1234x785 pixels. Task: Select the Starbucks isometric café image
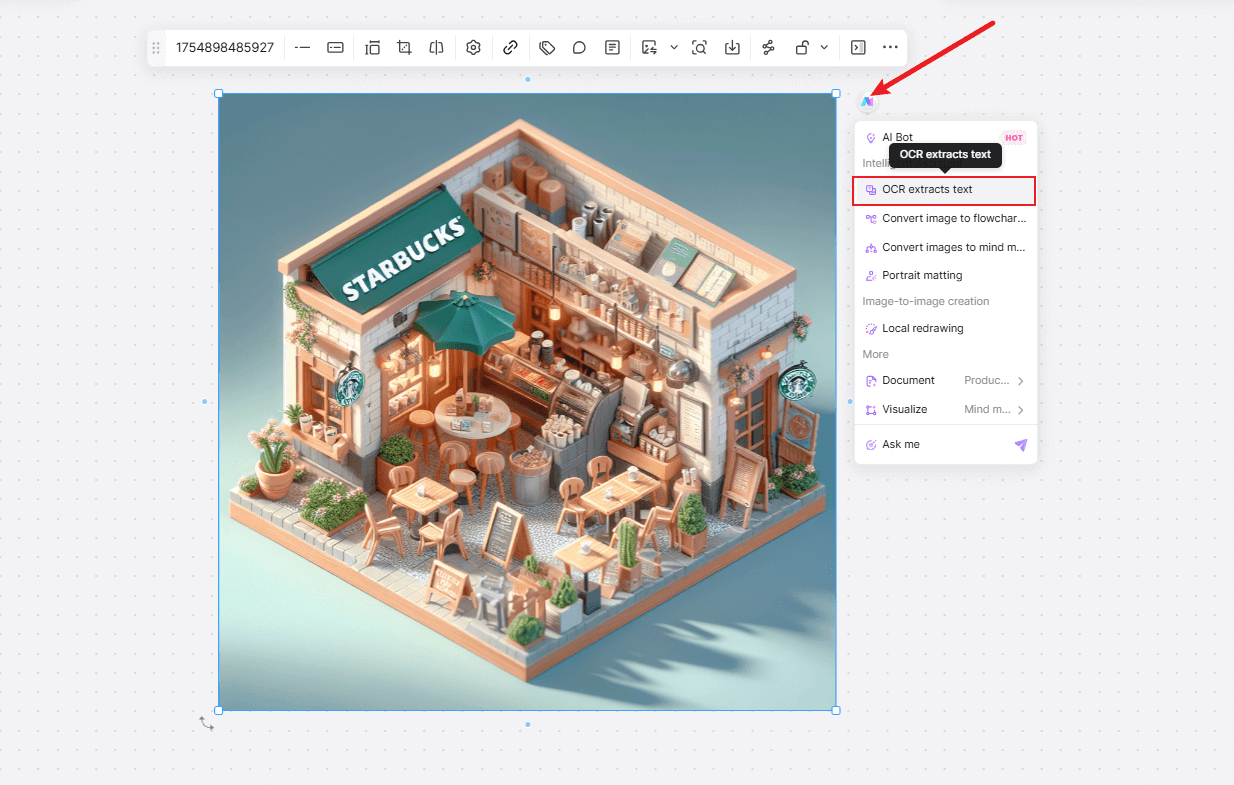[528, 402]
